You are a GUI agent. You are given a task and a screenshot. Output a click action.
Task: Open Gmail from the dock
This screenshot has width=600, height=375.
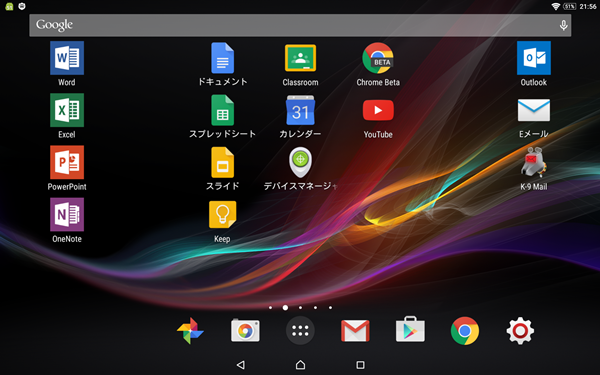pos(355,331)
